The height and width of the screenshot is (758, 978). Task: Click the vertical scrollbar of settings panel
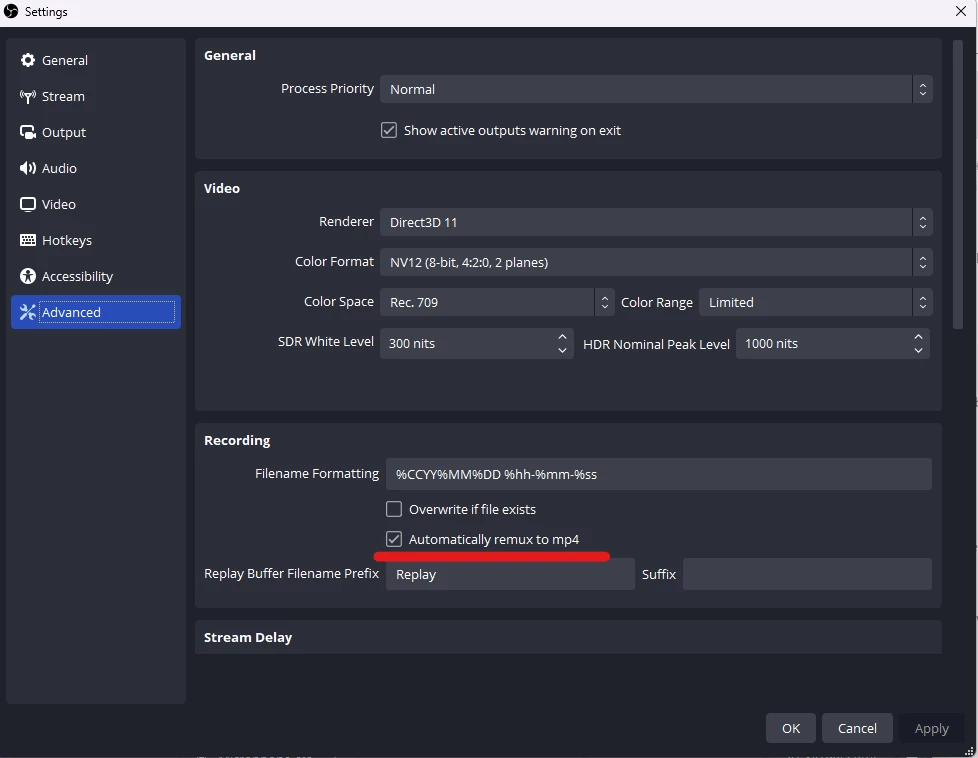point(958,185)
